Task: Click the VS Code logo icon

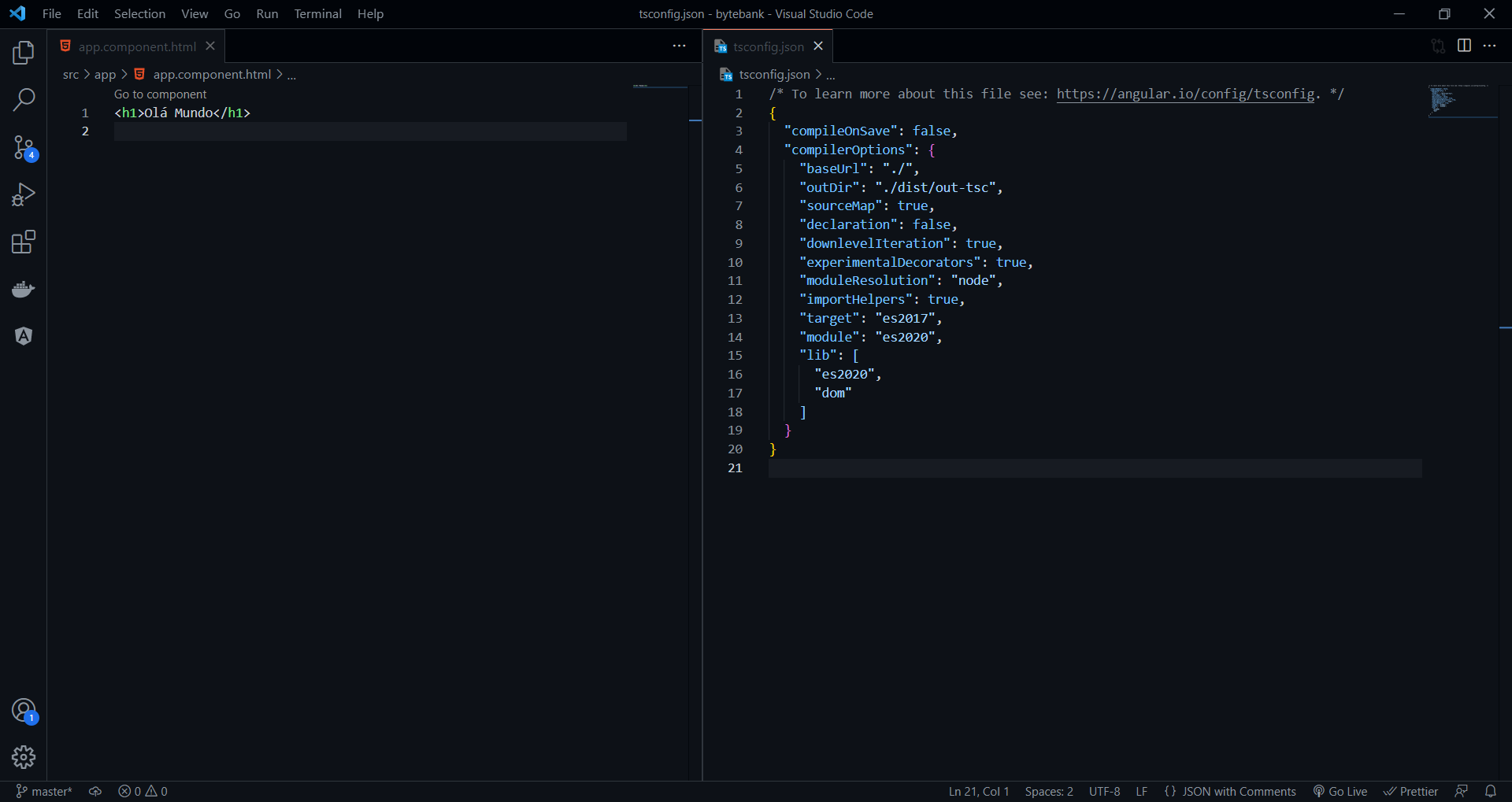Action: click(17, 13)
